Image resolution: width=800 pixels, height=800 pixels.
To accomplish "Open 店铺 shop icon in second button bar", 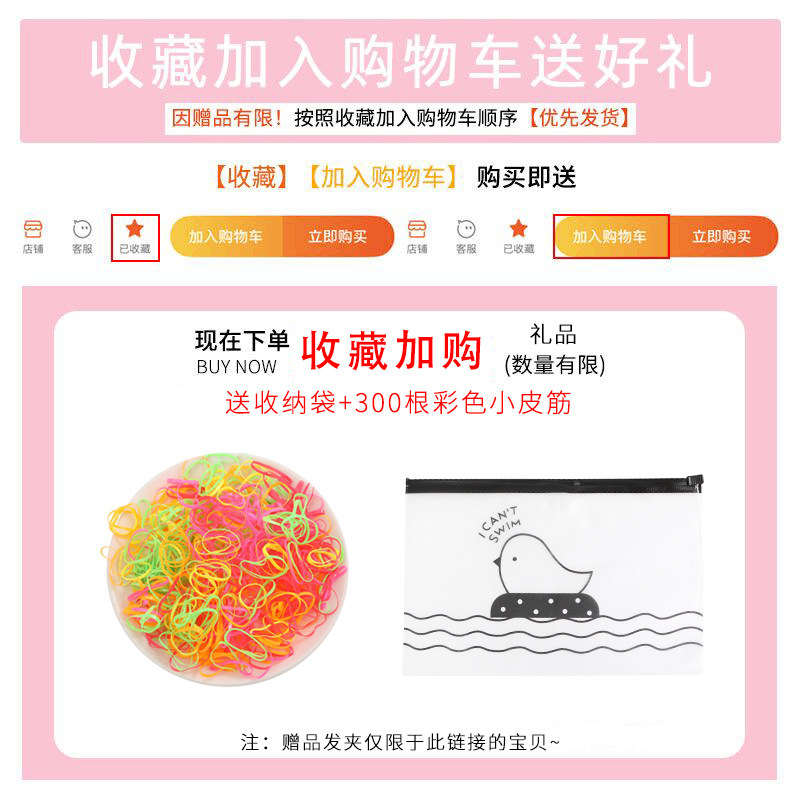I will 417,237.
